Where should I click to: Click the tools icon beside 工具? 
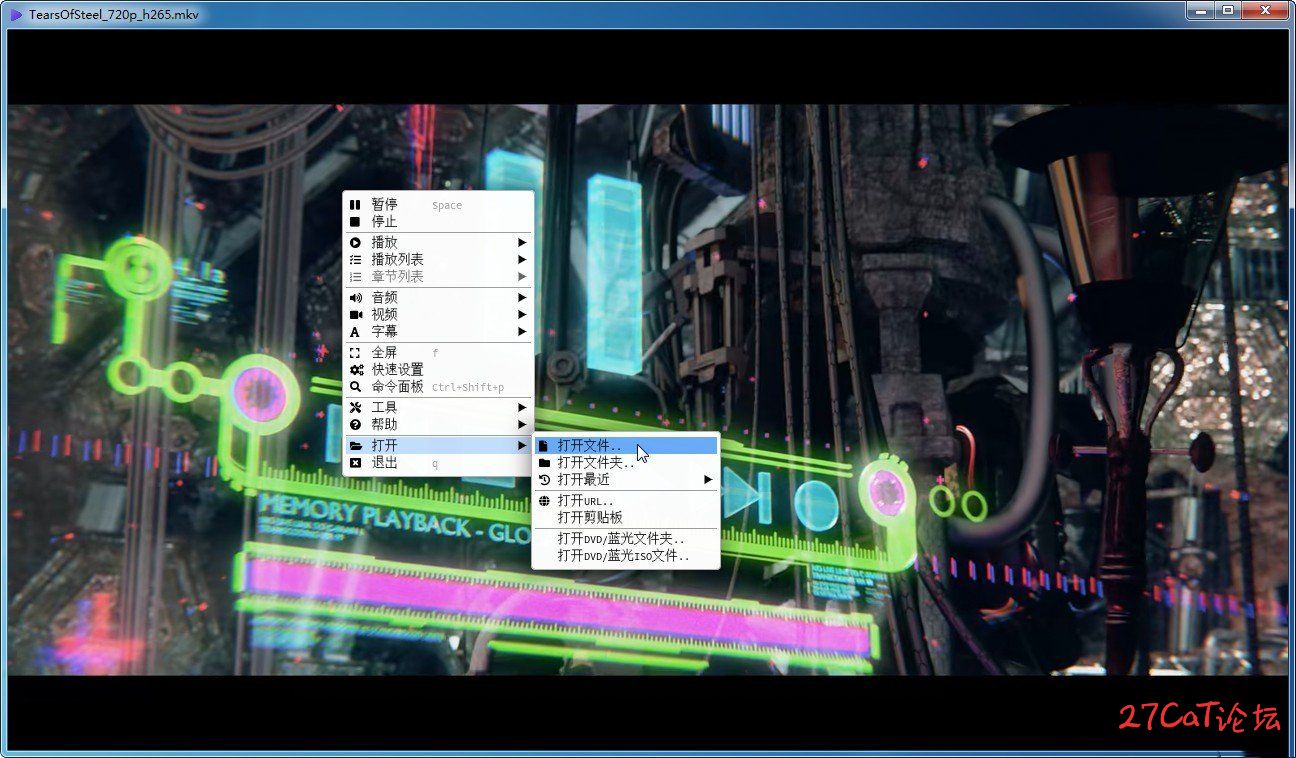pyautogui.click(x=354, y=408)
